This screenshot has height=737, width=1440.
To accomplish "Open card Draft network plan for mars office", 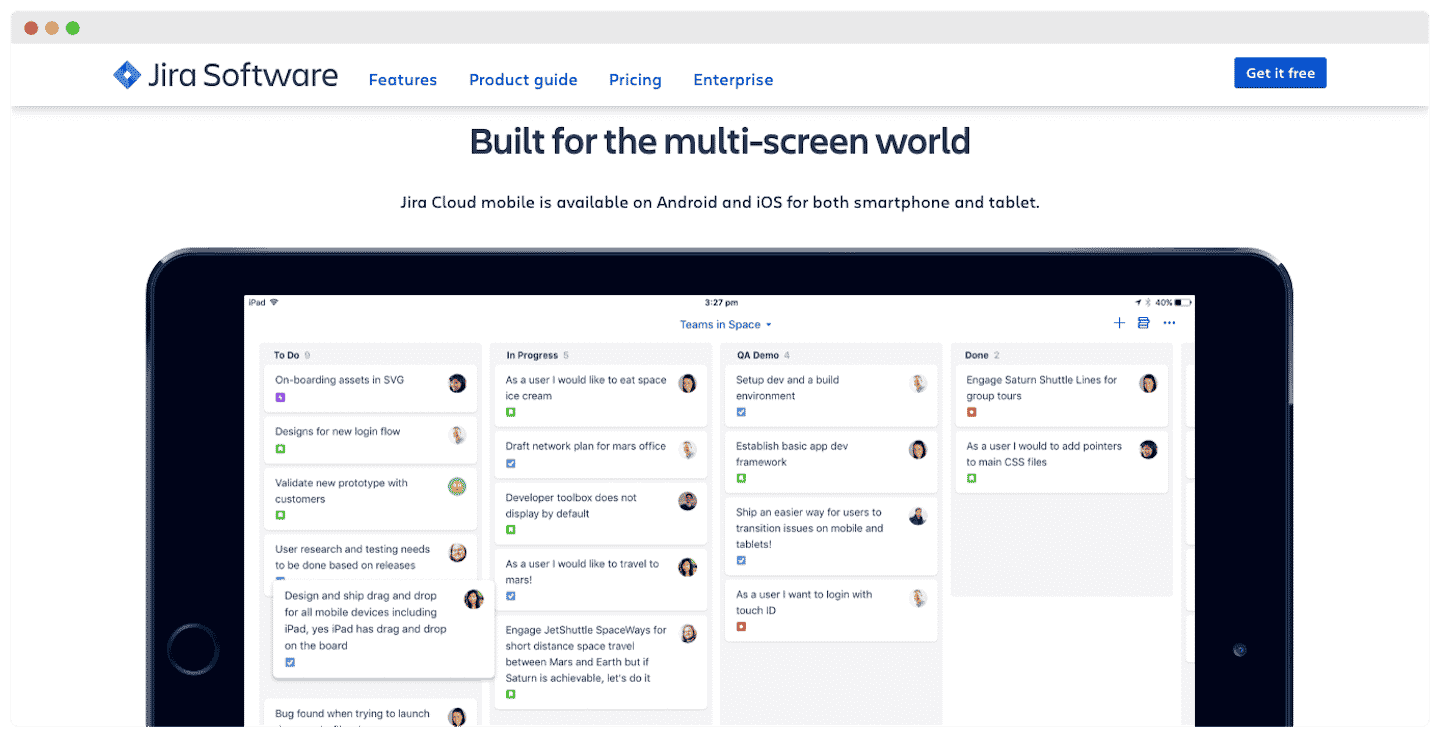I will click(601, 454).
